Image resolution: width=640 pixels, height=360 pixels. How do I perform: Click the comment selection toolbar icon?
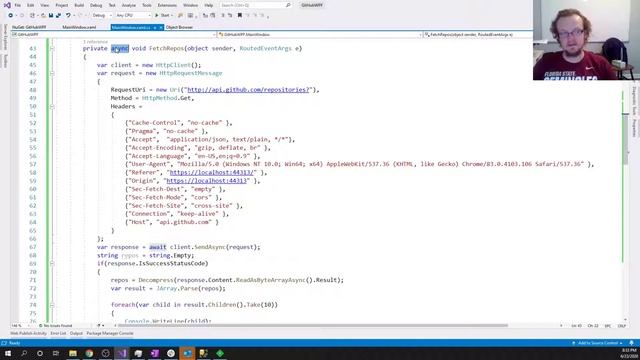coord(223,16)
